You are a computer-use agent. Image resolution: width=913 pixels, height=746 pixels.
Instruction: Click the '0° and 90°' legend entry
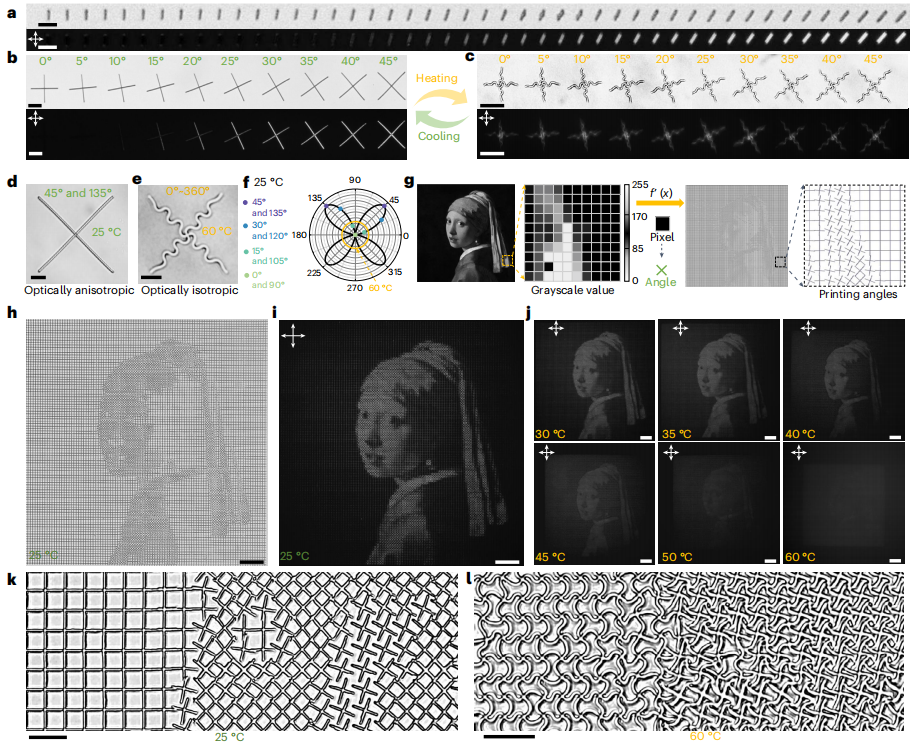click(x=268, y=280)
